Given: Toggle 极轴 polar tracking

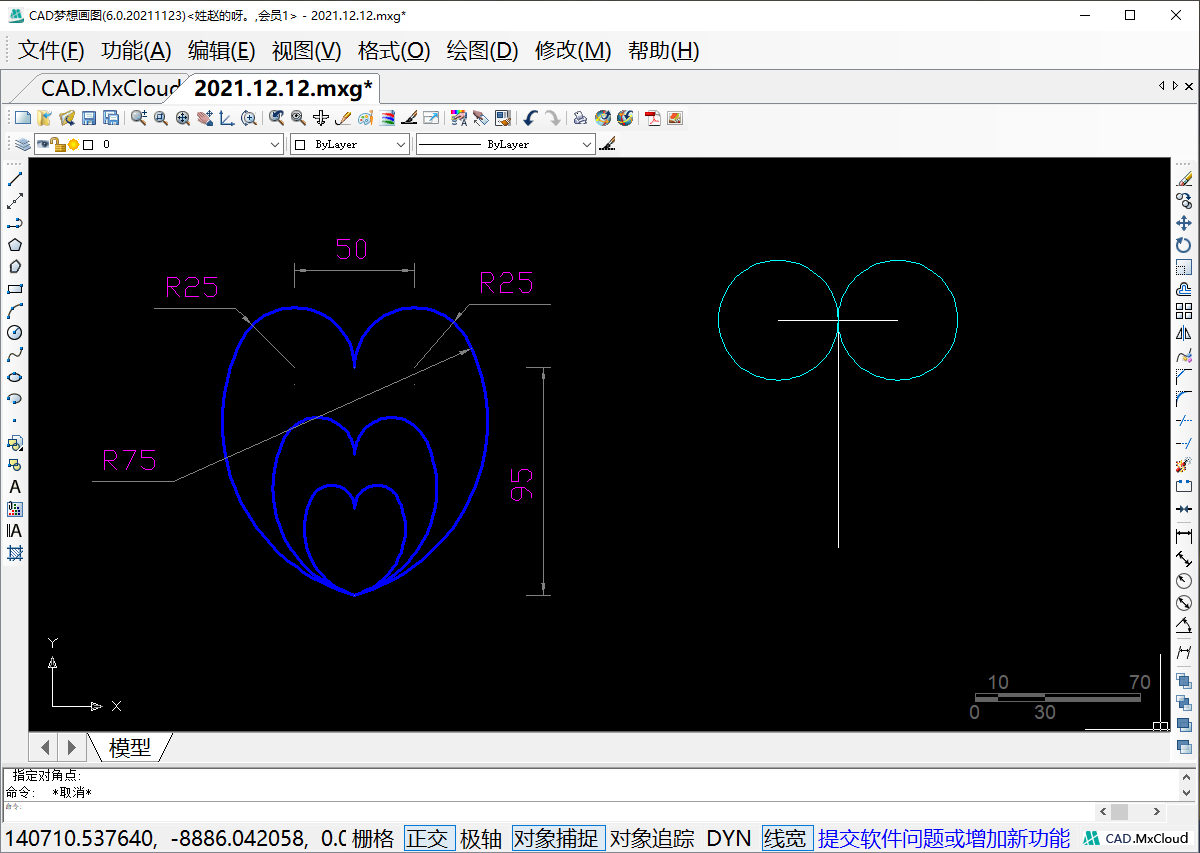Looking at the screenshot, I should 482,838.
